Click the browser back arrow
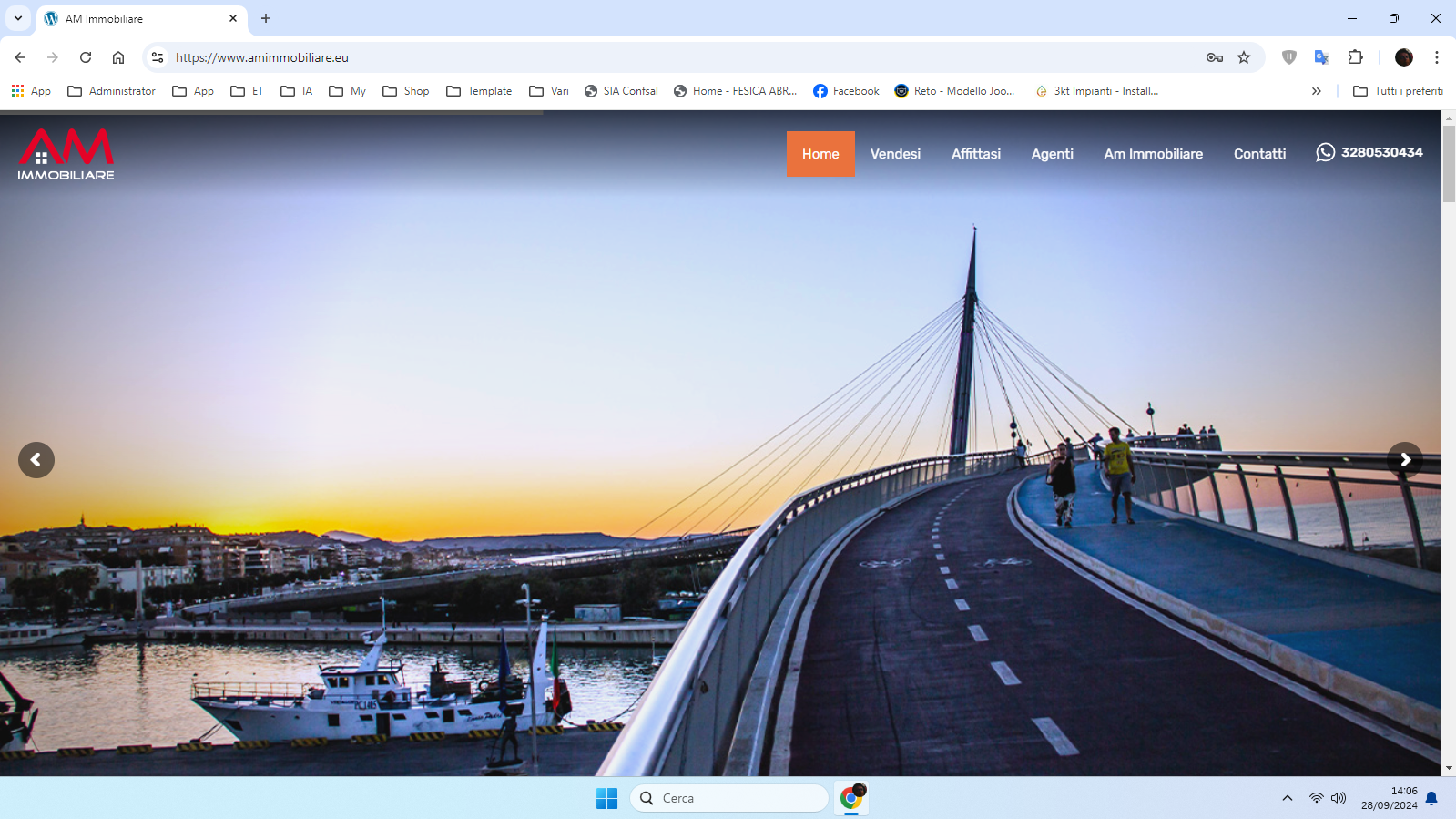 [20, 57]
